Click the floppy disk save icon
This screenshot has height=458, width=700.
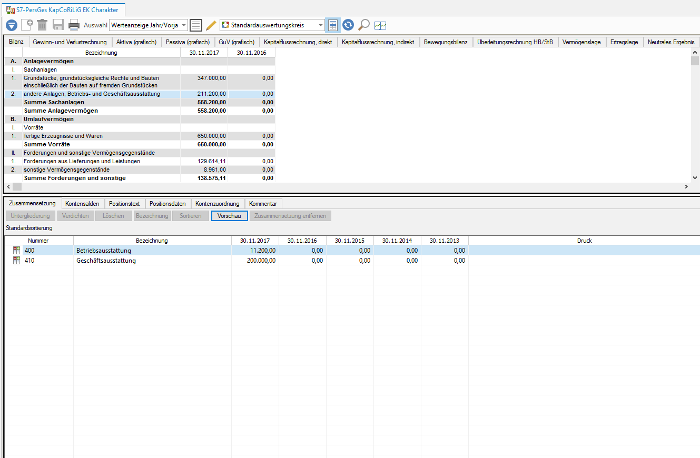click(58, 25)
